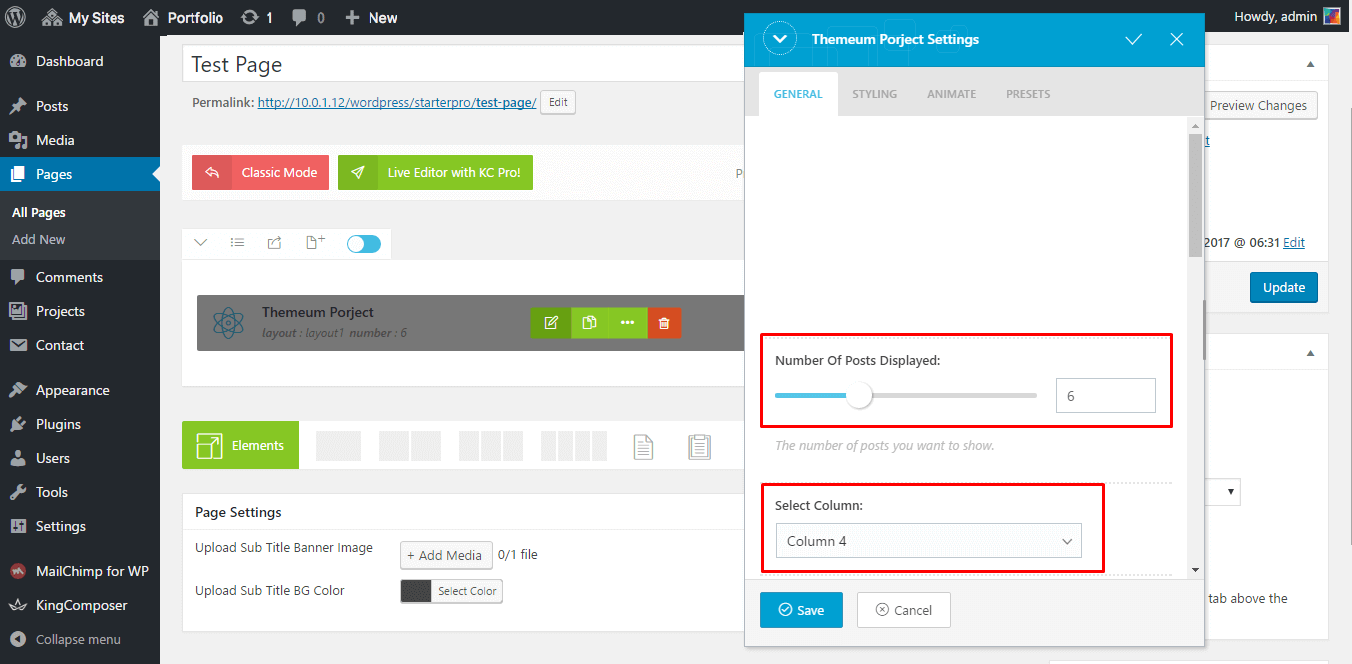Open Projects in the sidebar
The width and height of the screenshot is (1352, 664).
(x=80, y=311)
